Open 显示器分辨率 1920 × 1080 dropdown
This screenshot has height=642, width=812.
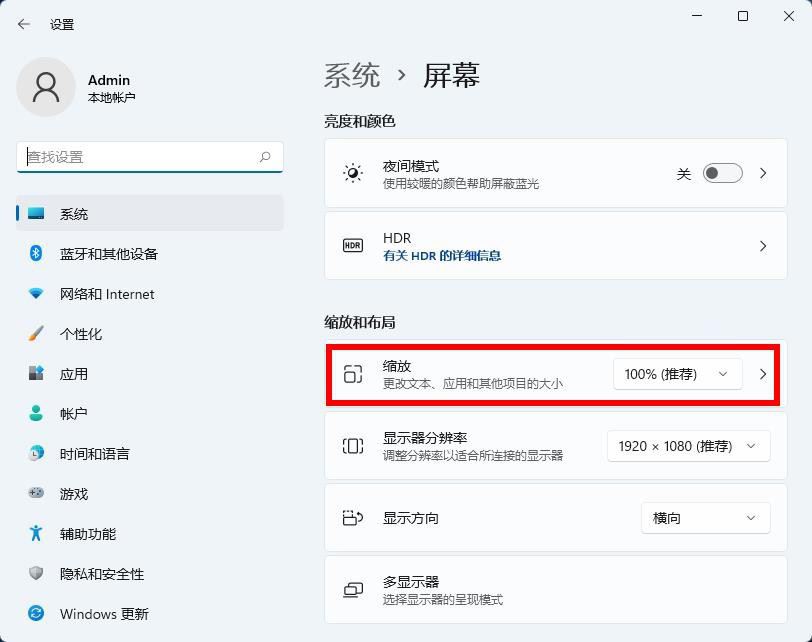tap(688, 446)
